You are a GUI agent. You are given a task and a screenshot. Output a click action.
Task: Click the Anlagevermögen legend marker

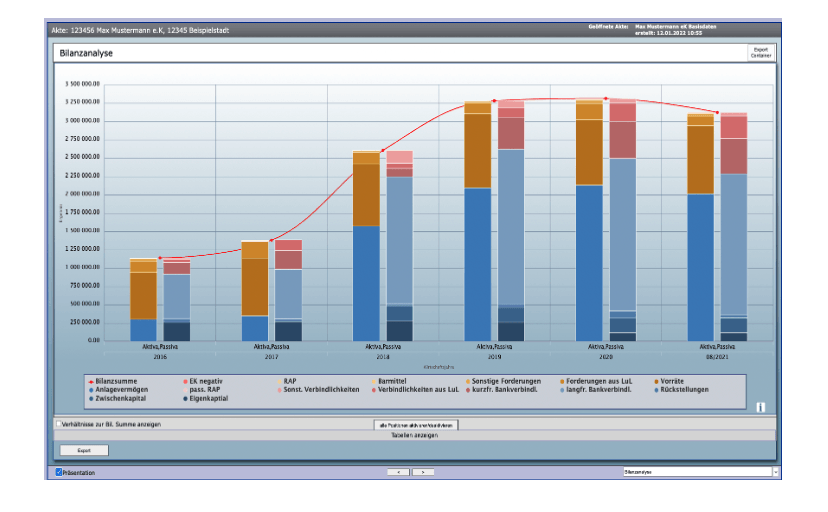(x=92, y=389)
